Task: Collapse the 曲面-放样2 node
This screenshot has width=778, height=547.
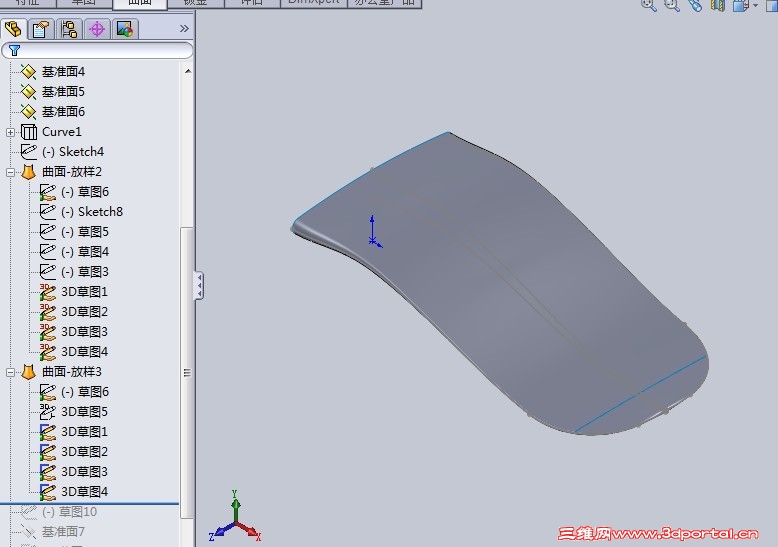Action: tap(10, 172)
